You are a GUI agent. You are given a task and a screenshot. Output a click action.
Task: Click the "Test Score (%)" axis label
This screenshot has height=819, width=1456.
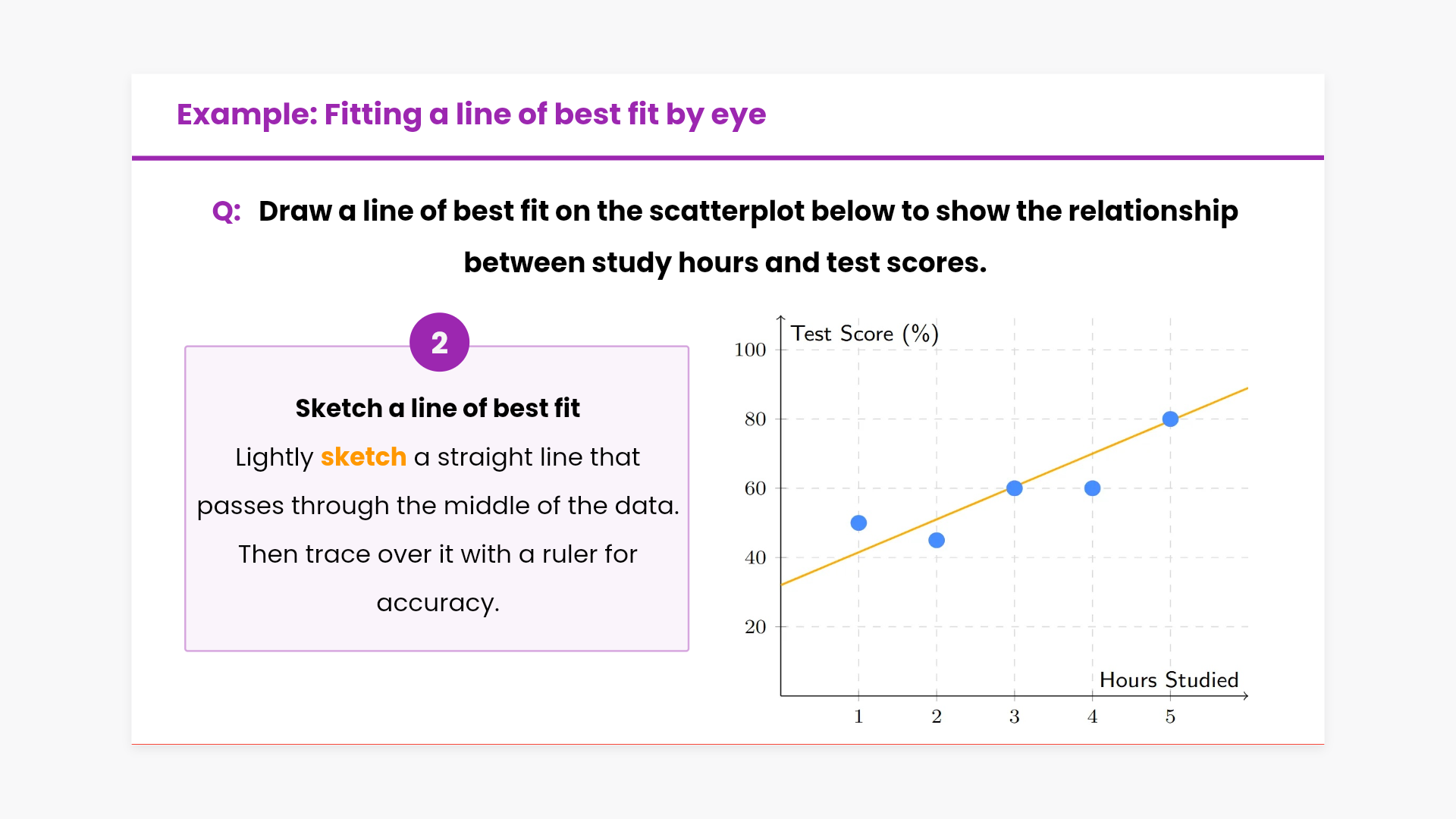[864, 334]
